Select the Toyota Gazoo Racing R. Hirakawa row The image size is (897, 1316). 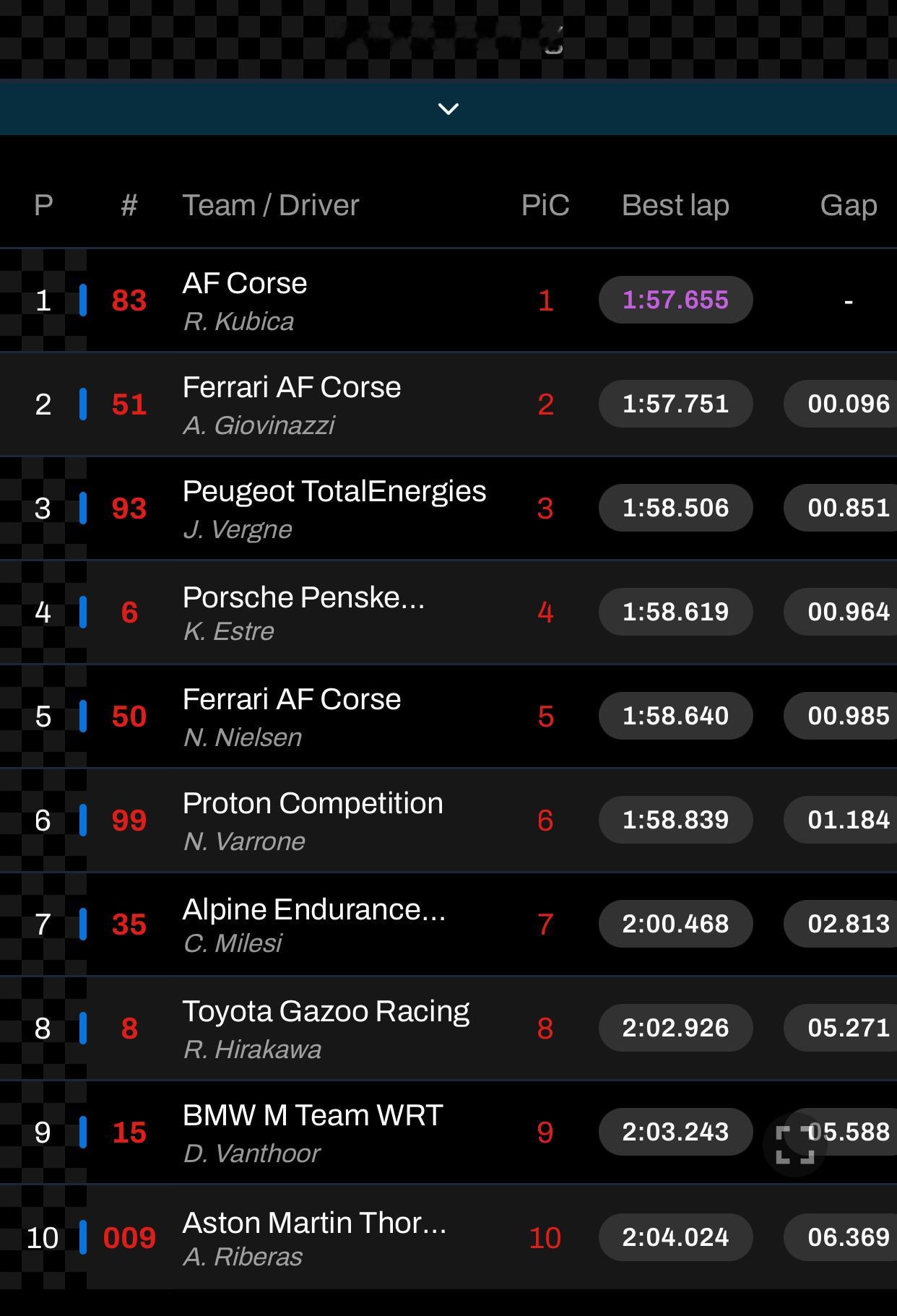coord(448,1029)
